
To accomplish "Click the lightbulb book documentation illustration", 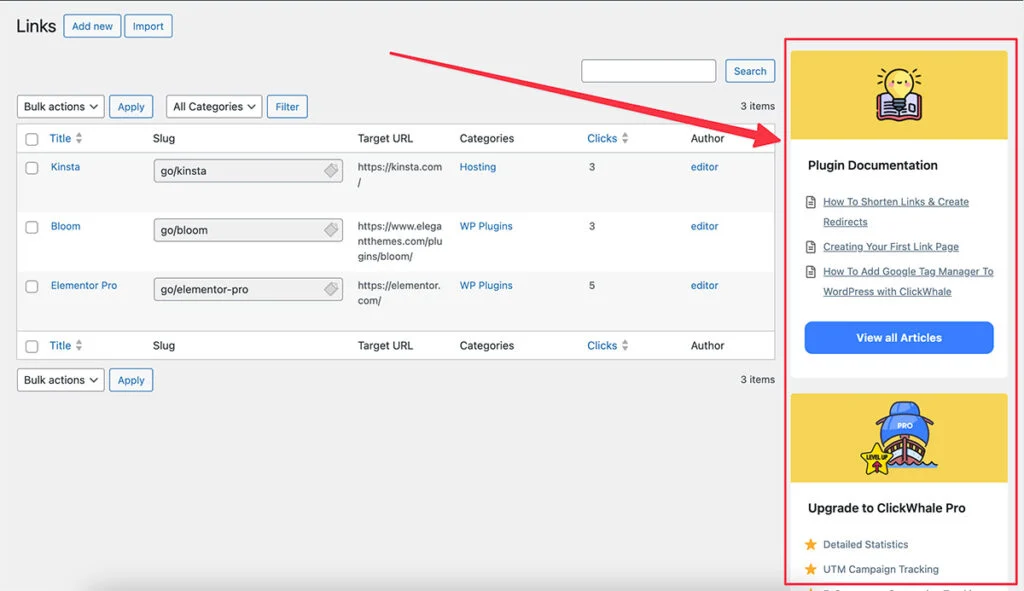I will pyautogui.click(x=899, y=95).
